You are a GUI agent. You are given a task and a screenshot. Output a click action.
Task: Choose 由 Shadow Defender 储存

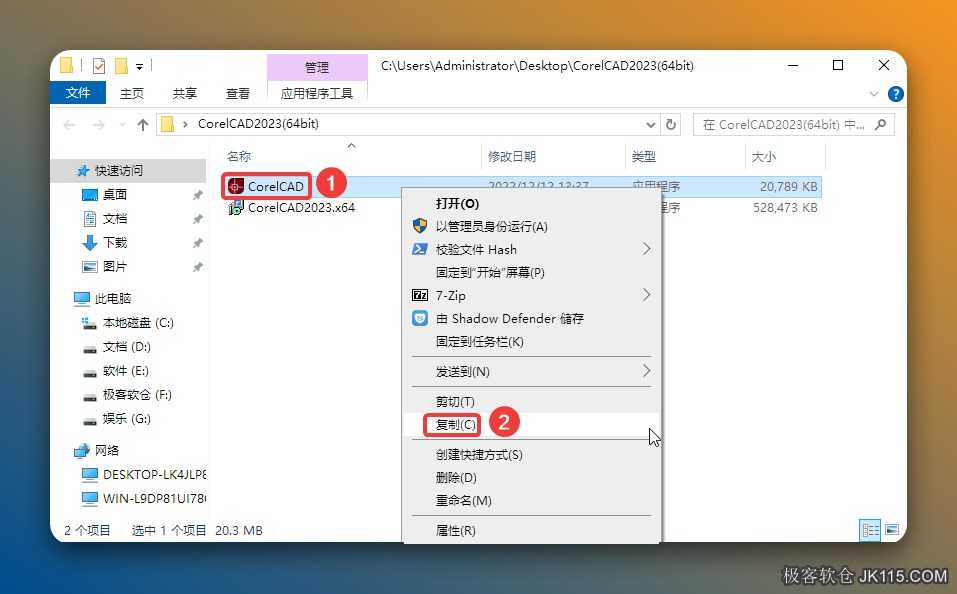pos(531,319)
